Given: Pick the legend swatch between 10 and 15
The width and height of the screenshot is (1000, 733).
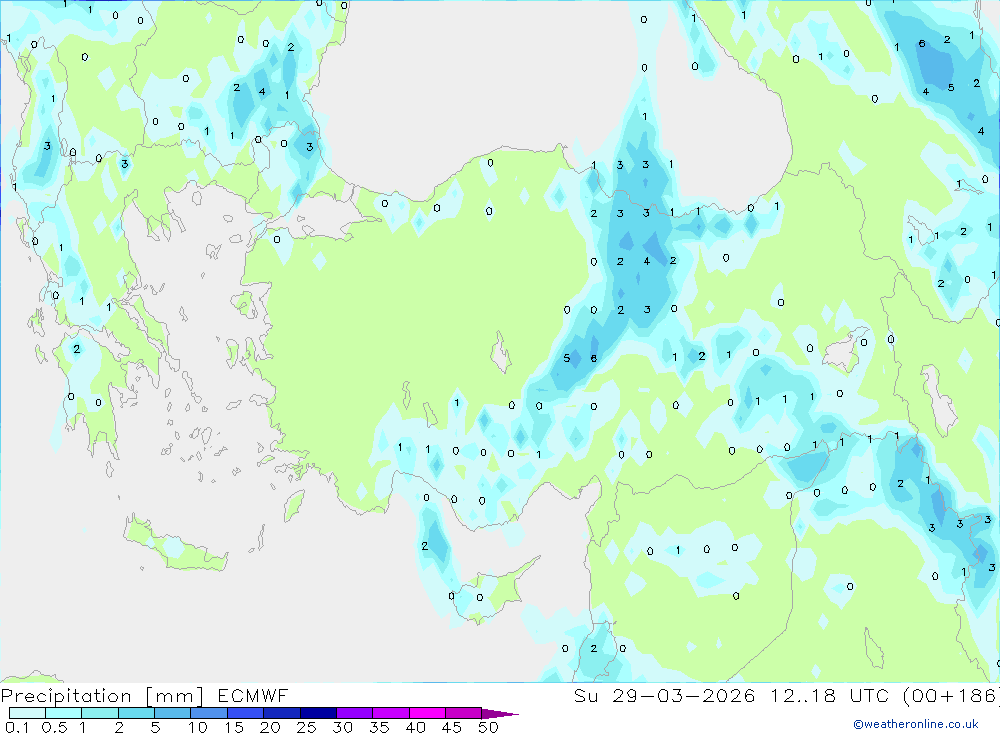Looking at the screenshot, I should click(209, 713).
